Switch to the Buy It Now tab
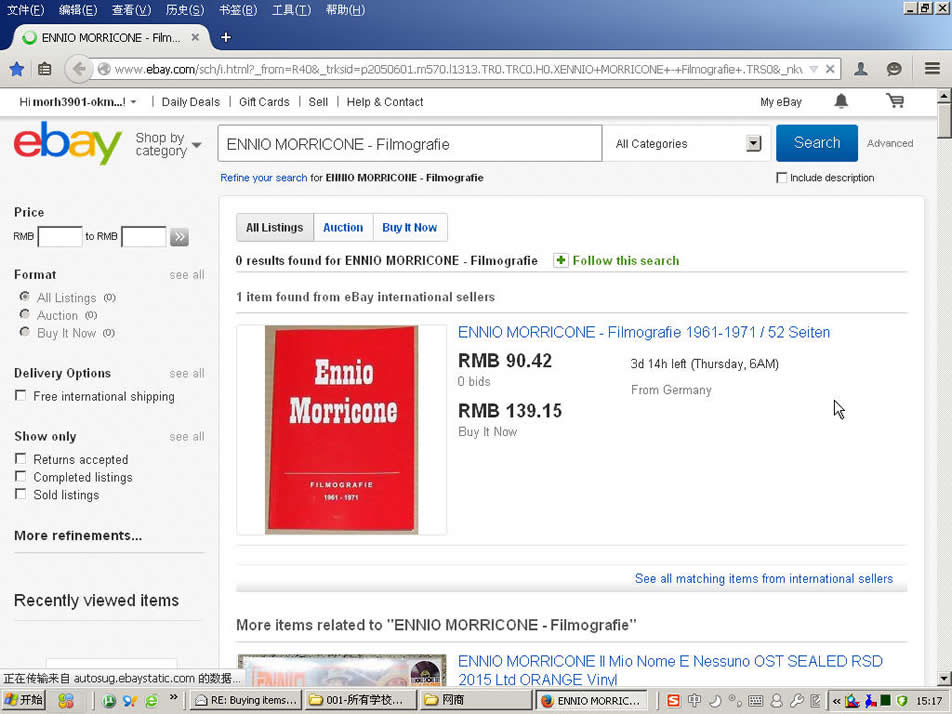The width and height of the screenshot is (952, 714). click(x=410, y=228)
